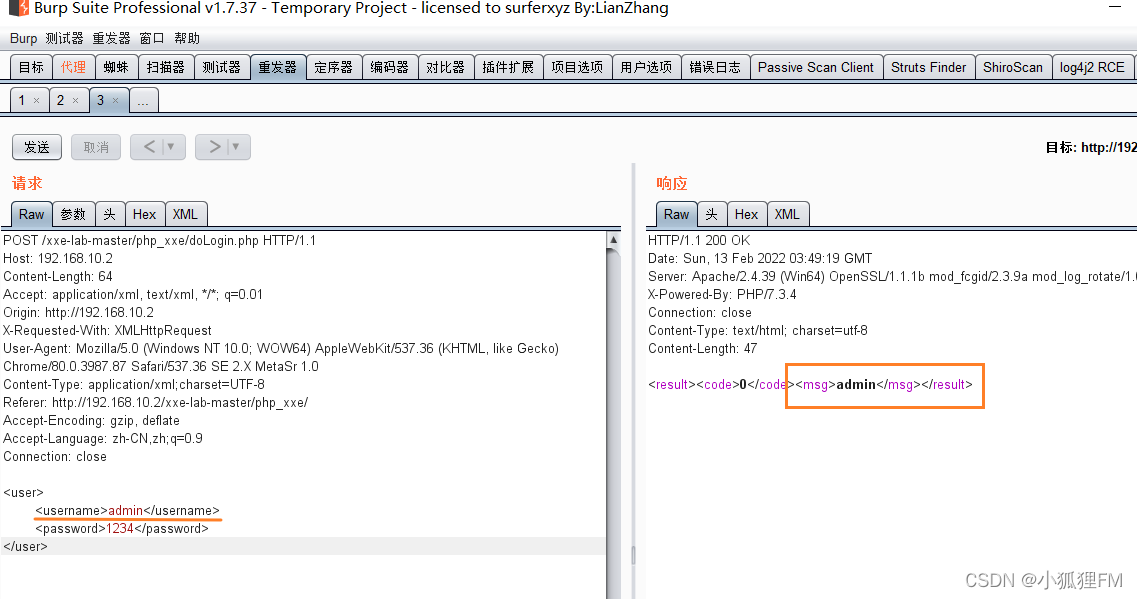This screenshot has height=599, width=1137.
Task: Click the HTTP/1.1 200 OK status line
Action: coord(699,241)
